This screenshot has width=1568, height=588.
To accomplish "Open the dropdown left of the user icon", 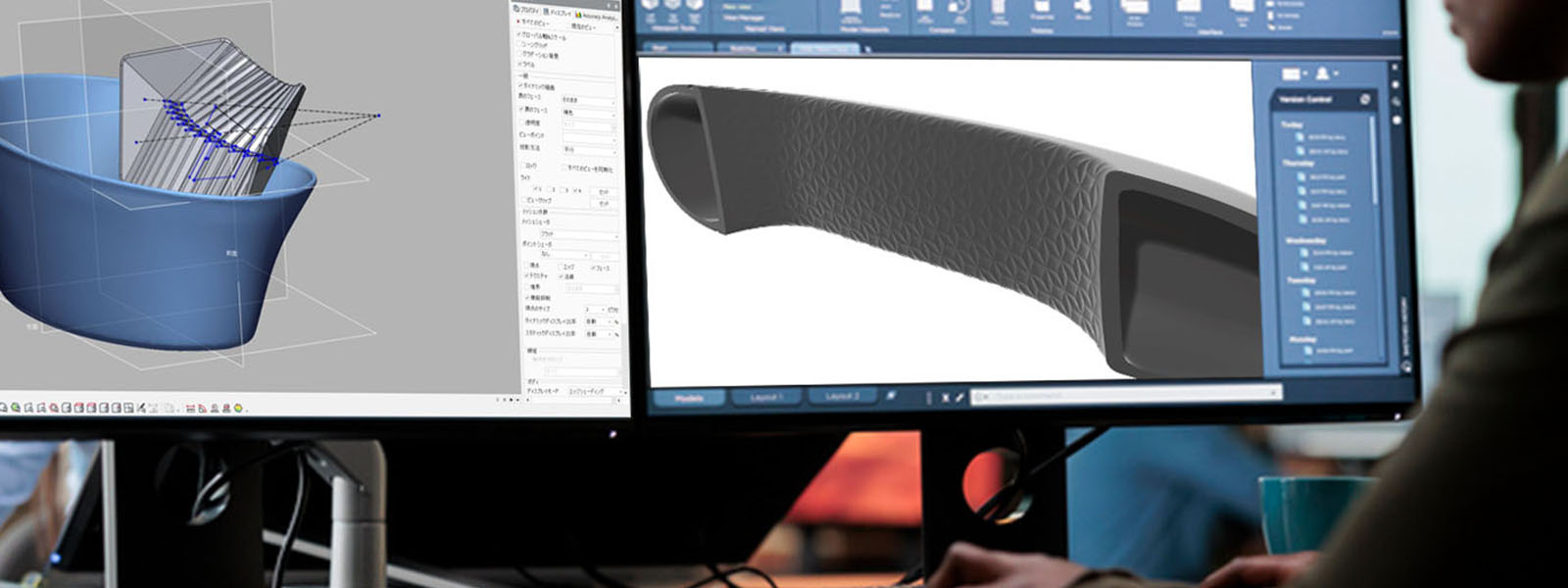I will pos(1296,73).
